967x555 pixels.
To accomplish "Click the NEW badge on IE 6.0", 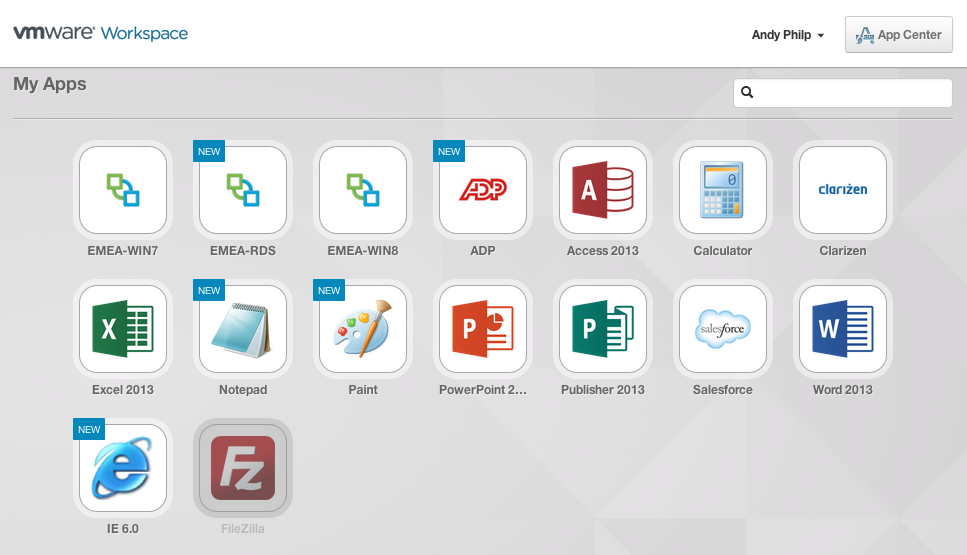I will pos(89,429).
